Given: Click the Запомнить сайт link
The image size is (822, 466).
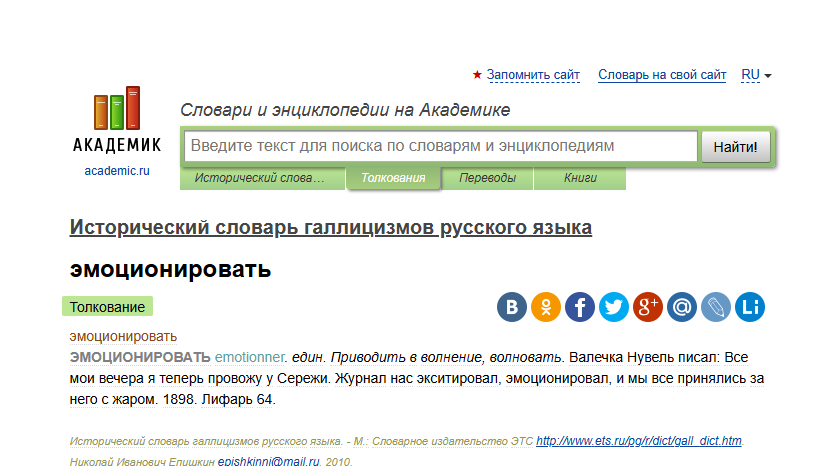Looking at the screenshot, I should [x=533, y=75].
